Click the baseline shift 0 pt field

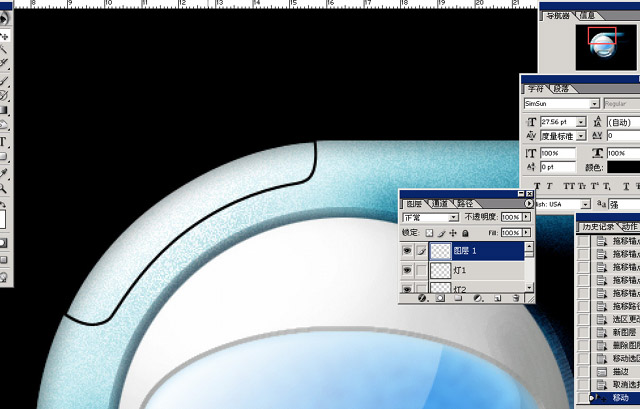[x=558, y=167]
